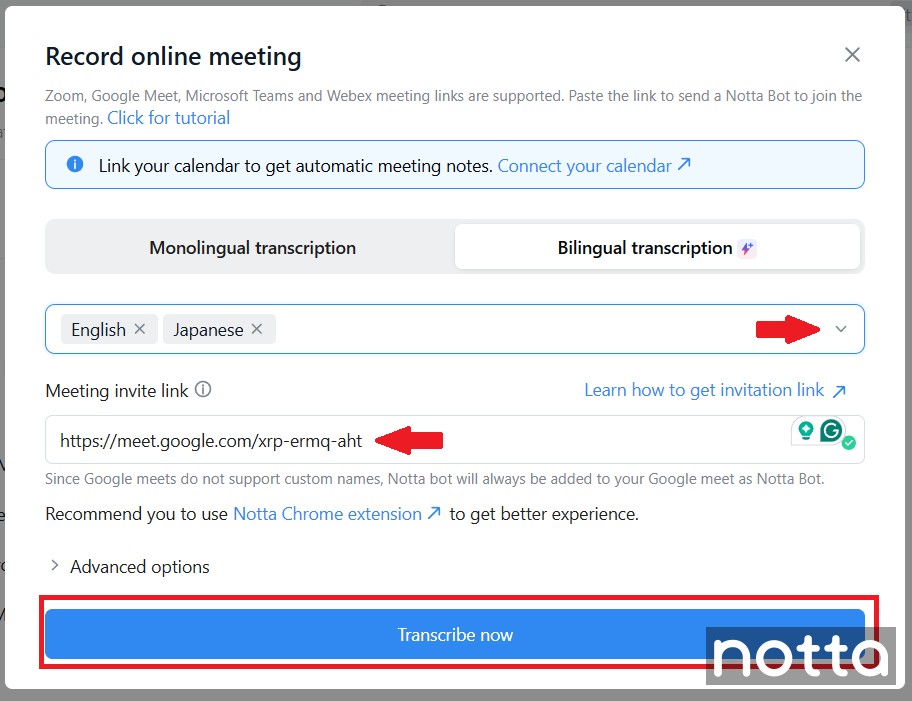912x701 pixels.
Task: Remove the English language tag
Action: [140, 329]
